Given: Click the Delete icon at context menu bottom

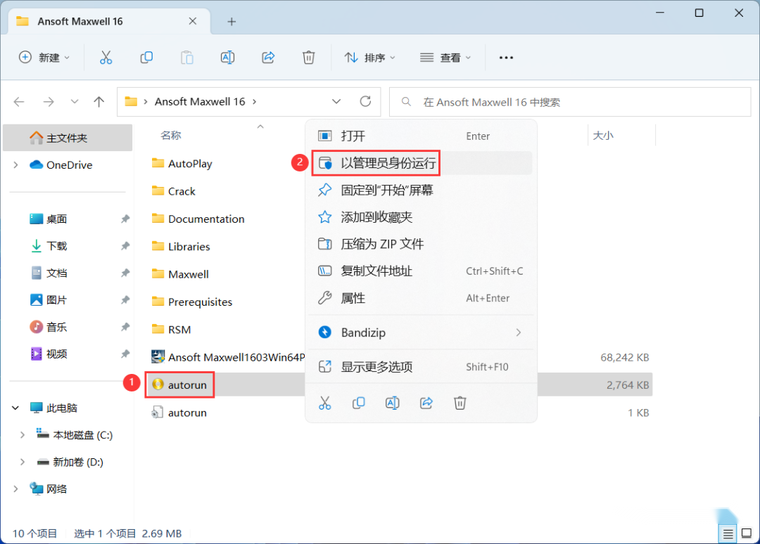Looking at the screenshot, I should click(x=460, y=403).
